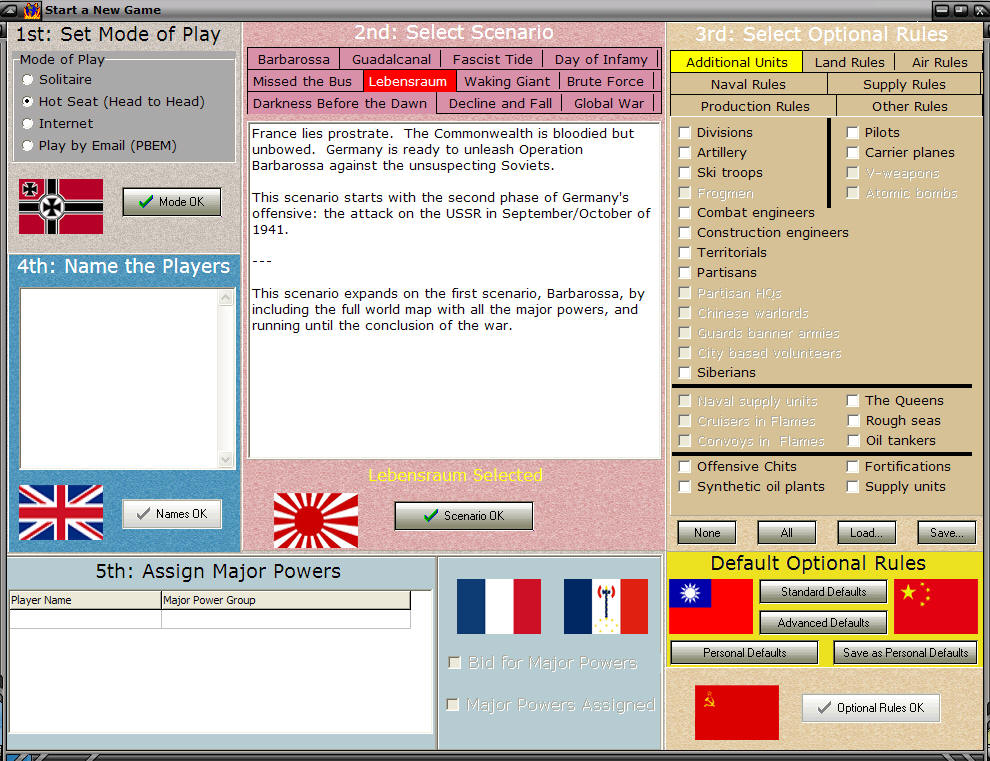Image resolution: width=990 pixels, height=761 pixels.
Task: Click the Soviet Union flag
Action: [737, 712]
